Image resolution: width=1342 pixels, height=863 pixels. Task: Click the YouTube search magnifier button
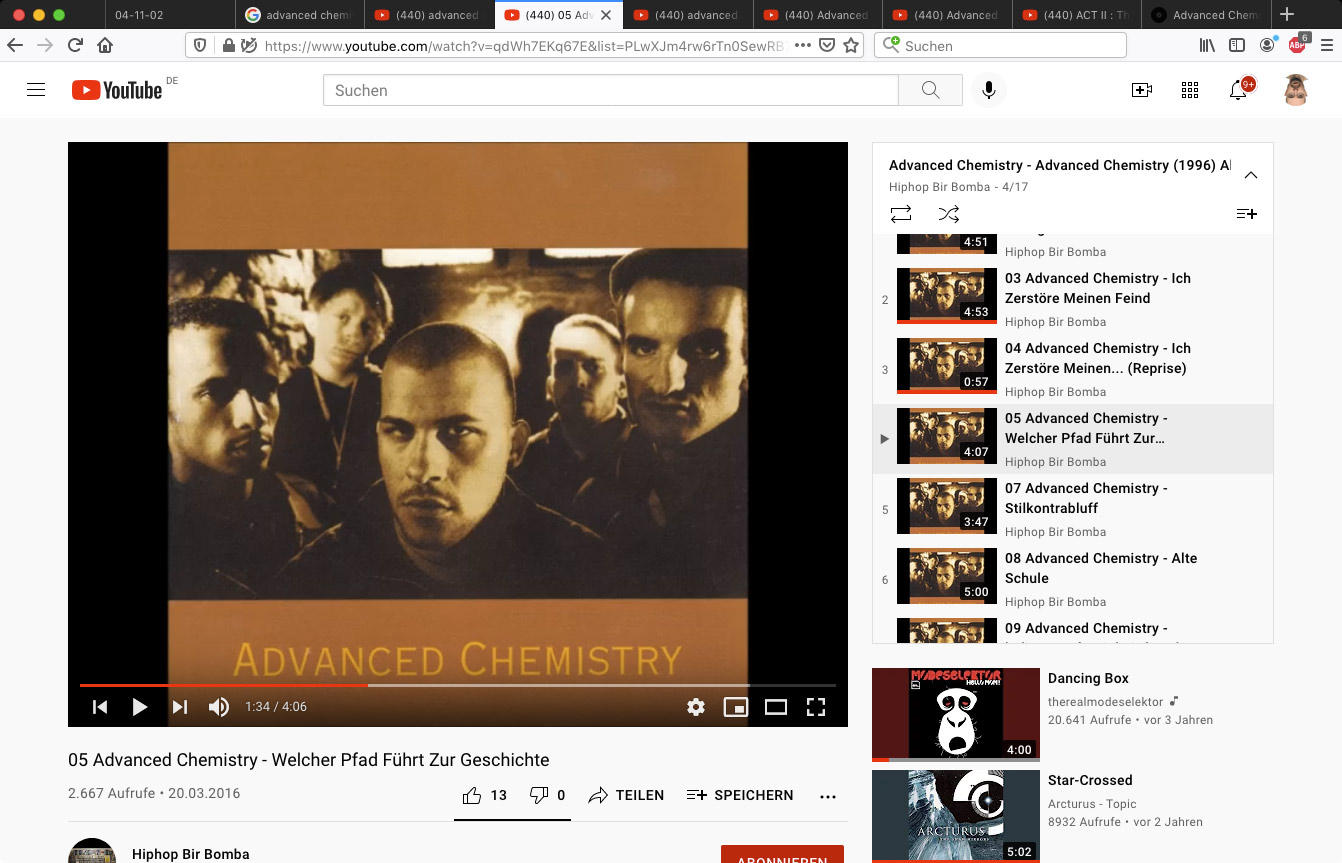[930, 90]
